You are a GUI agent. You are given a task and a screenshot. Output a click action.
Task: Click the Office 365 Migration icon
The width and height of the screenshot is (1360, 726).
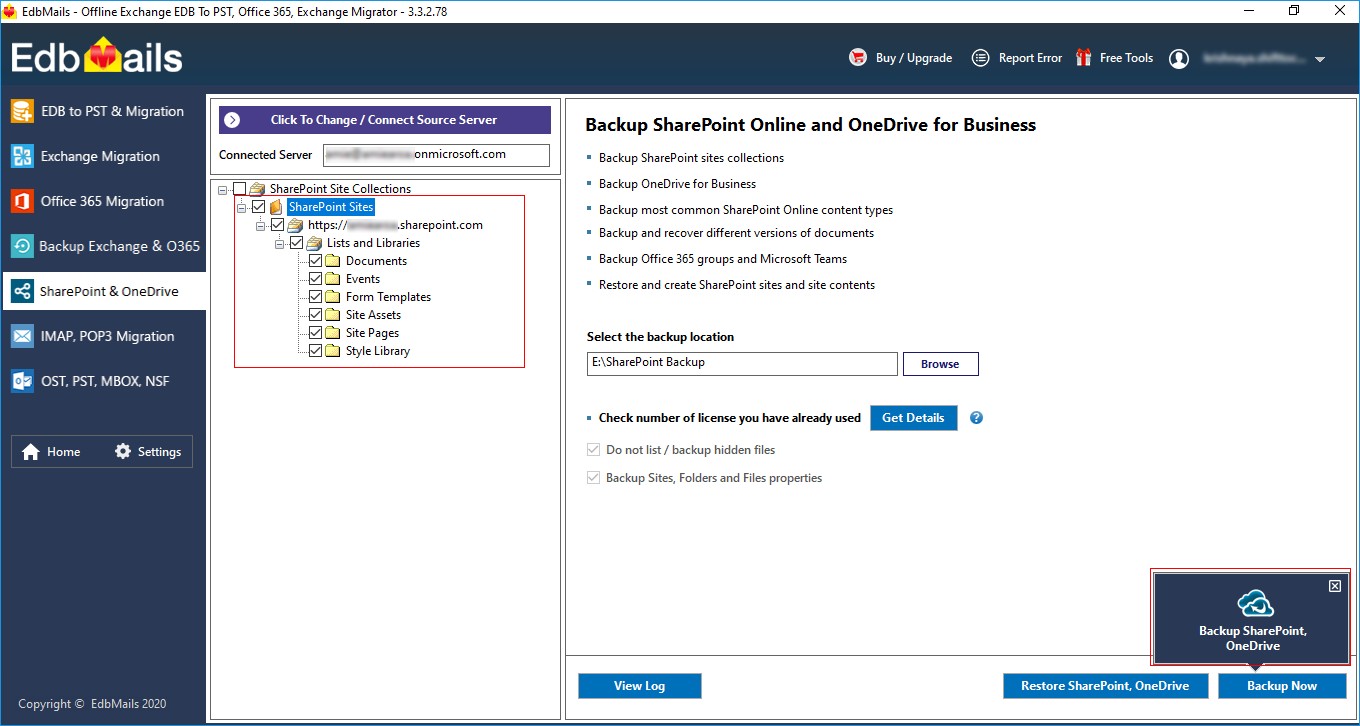(22, 201)
